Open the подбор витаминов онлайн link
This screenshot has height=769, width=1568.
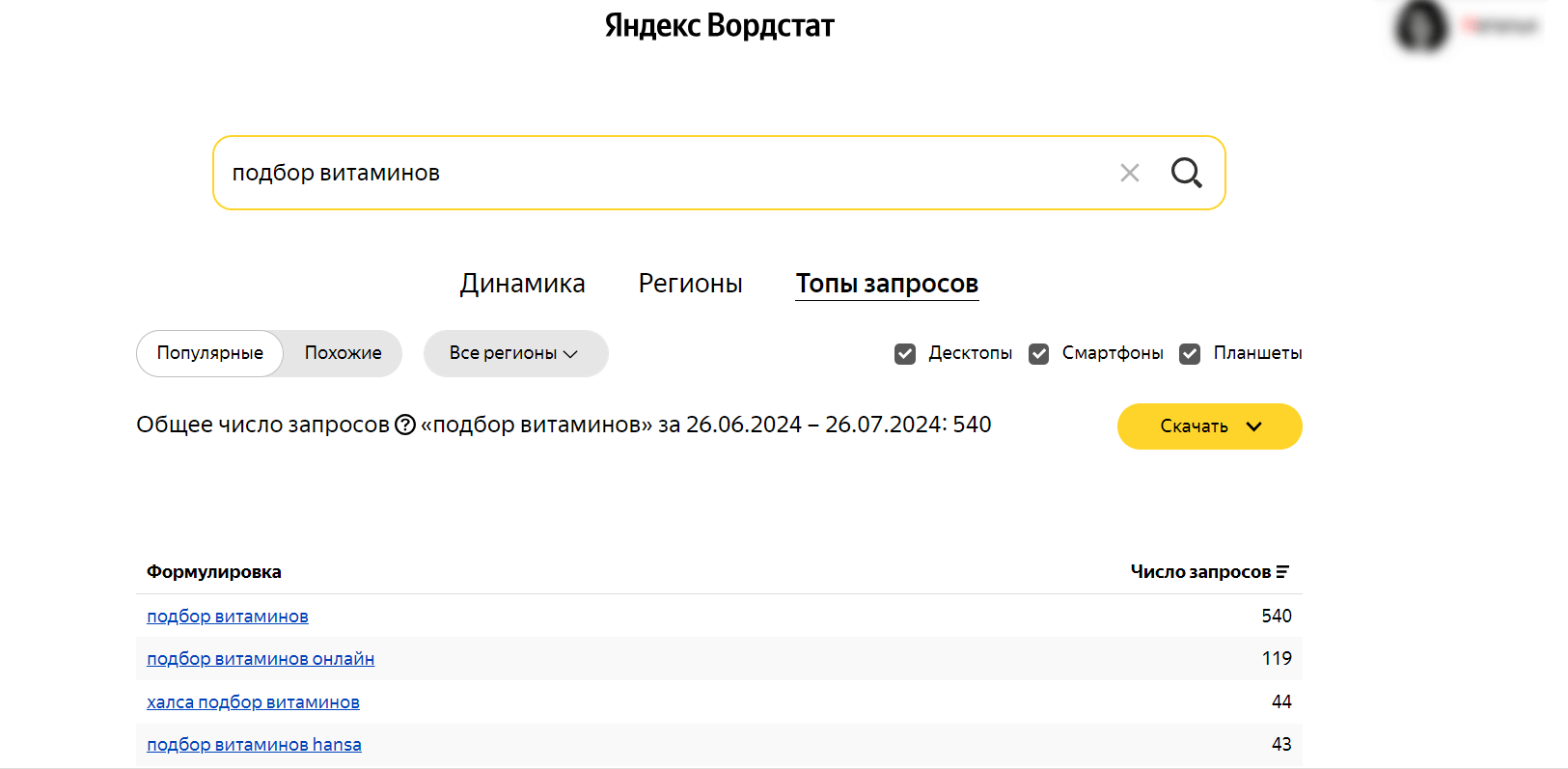click(261, 659)
